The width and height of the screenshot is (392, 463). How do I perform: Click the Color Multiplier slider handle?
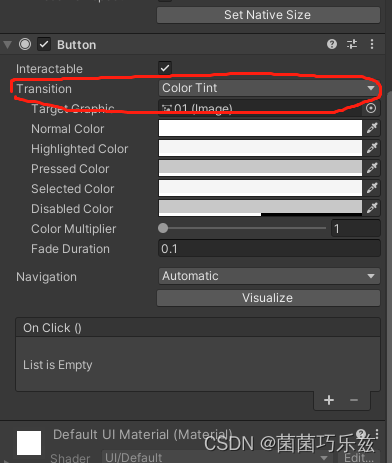tap(163, 228)
